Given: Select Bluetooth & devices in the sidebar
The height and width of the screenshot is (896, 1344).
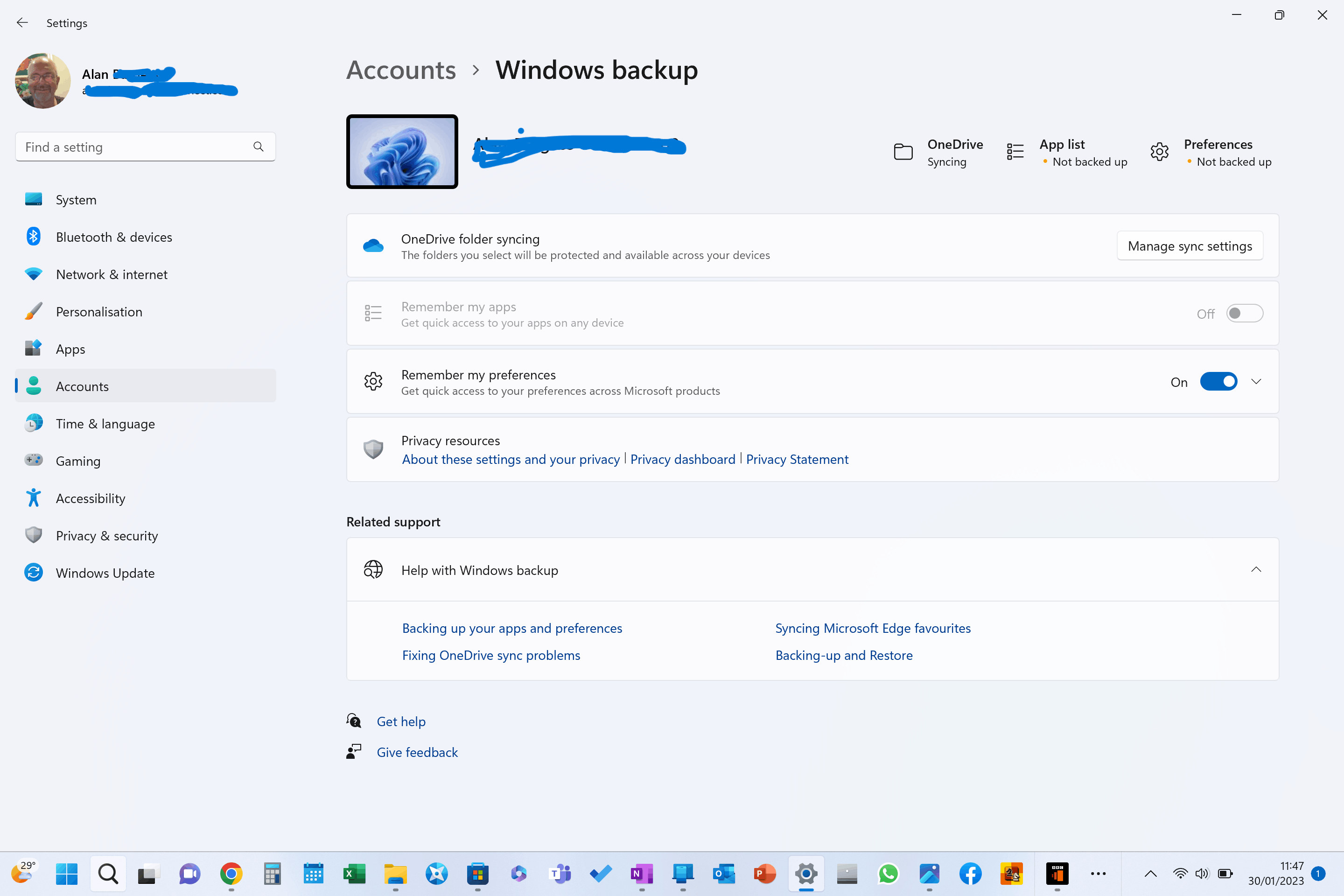Looking at the screenshot, I should pos(114,237).
